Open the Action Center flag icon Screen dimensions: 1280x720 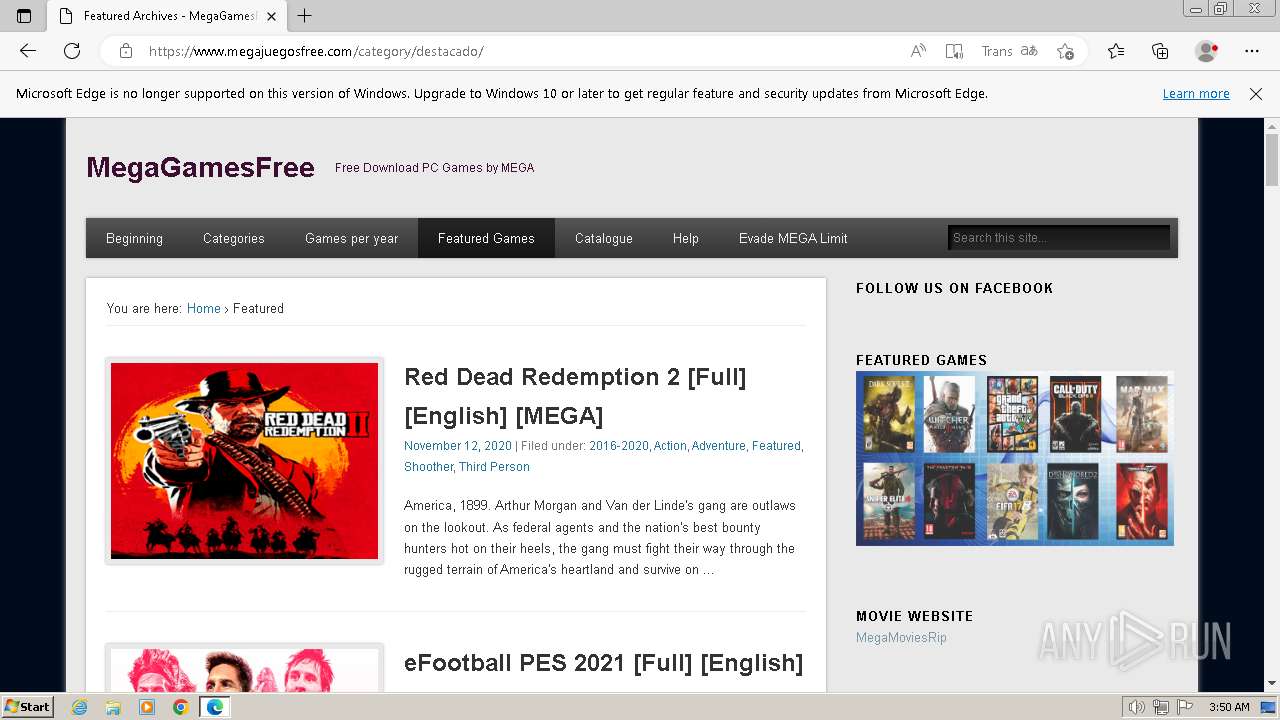pos(1185,707)
